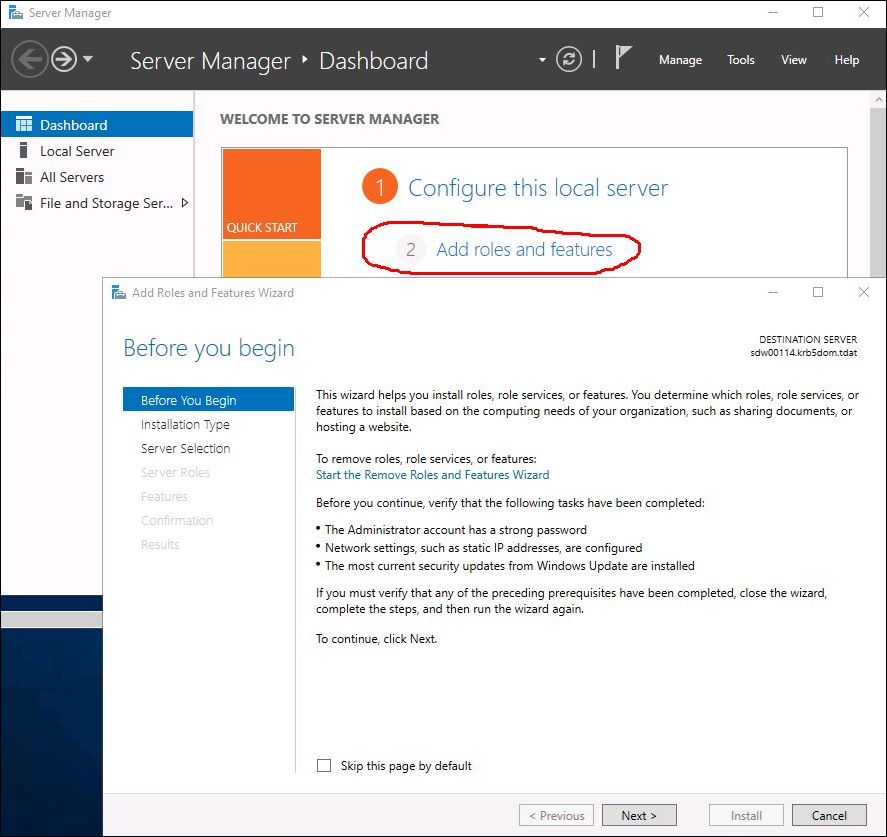Screen dimensions: 887x837
Task: Open the Help menu
Action: (846, 60)
